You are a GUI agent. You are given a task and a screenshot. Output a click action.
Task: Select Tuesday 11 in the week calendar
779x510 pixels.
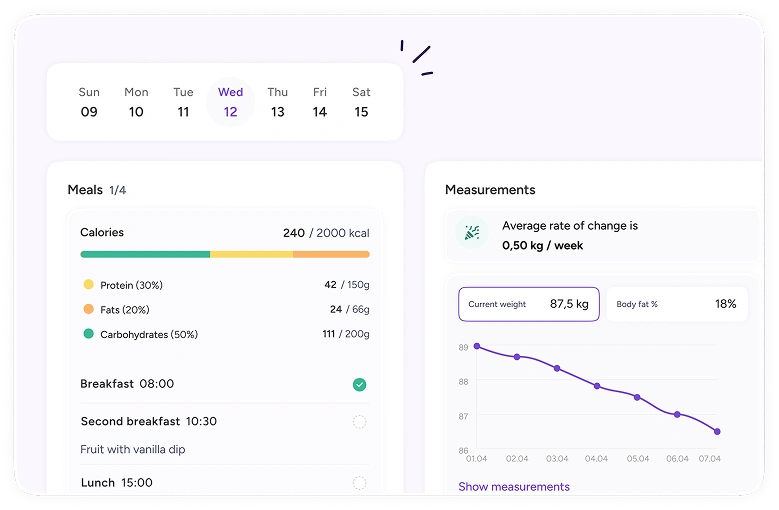click(x=183, y=102)
